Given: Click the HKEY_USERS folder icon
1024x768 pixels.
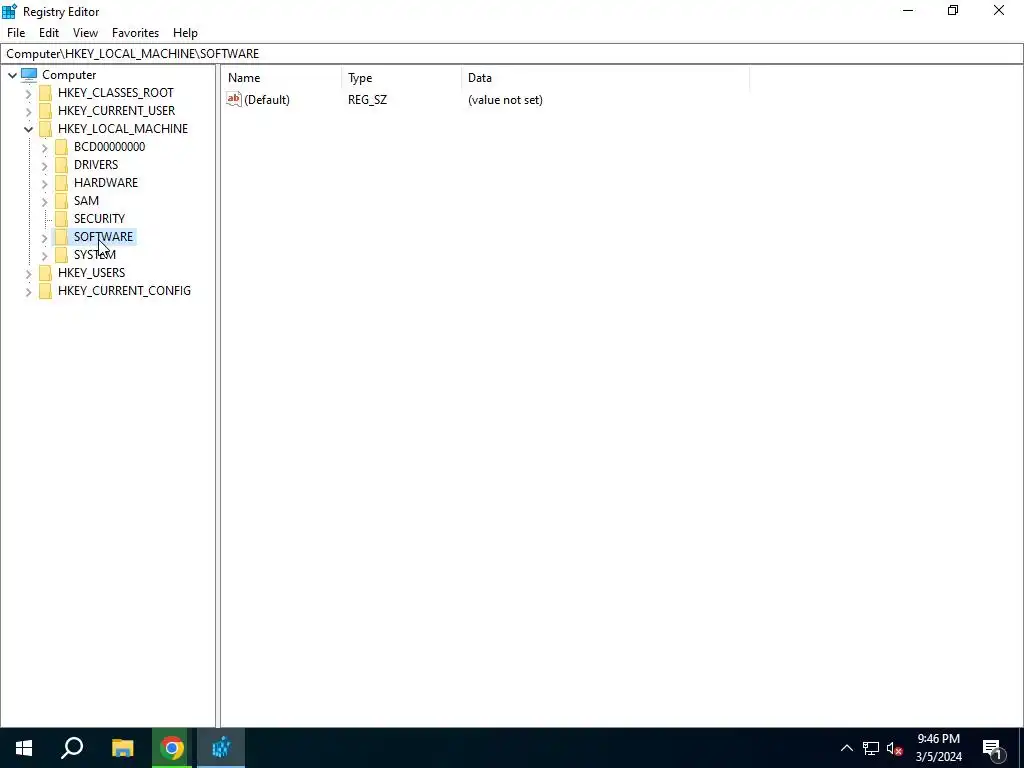Looking at the screenshot, I should (x=46, y=272).
